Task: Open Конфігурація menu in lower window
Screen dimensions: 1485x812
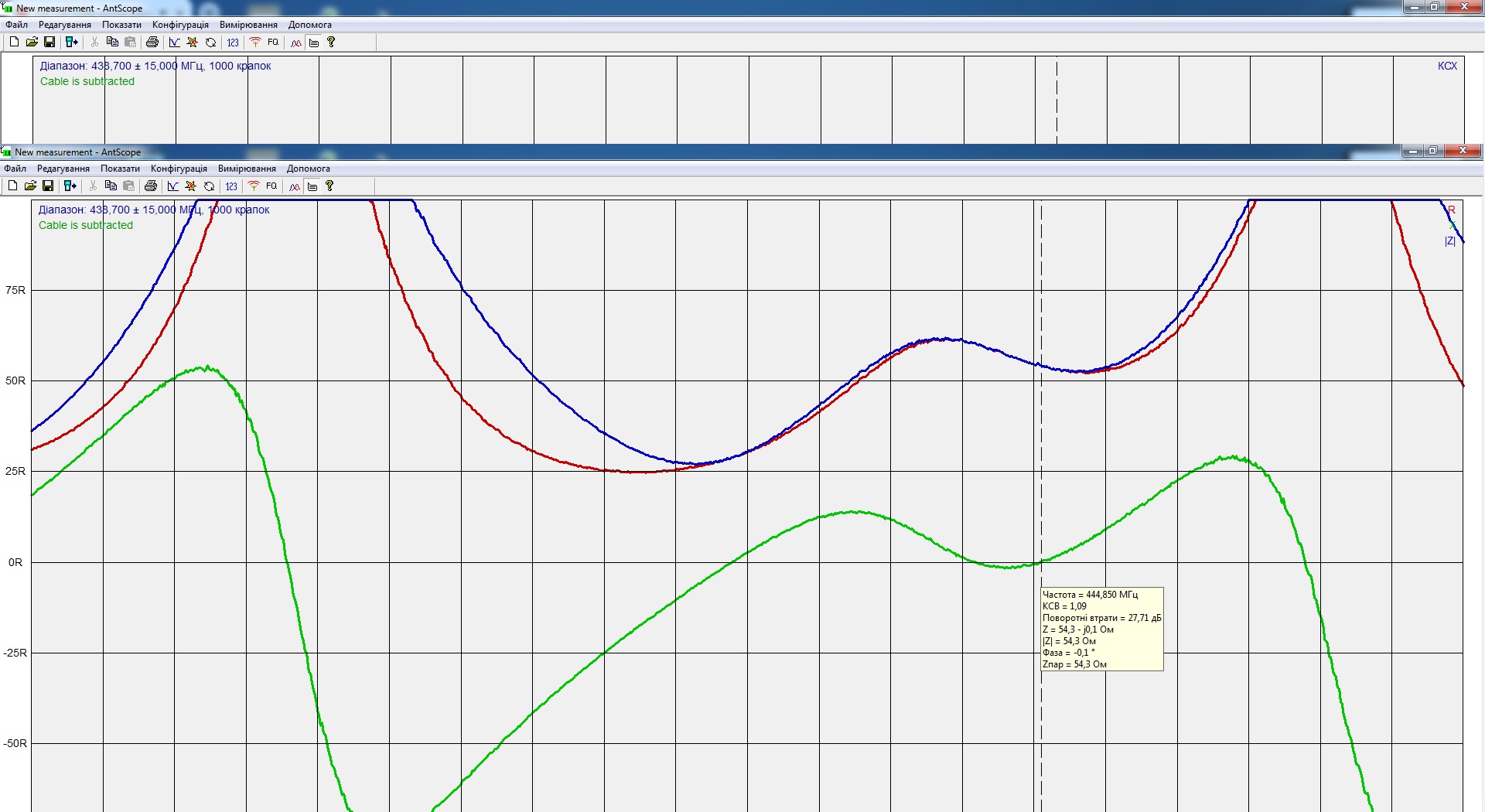Action: coord(179,169)
